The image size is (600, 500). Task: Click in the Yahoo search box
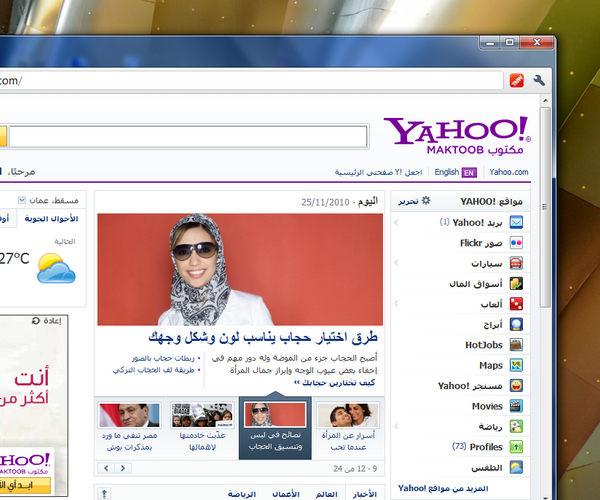pyautogui.click(x=188, y=136)
